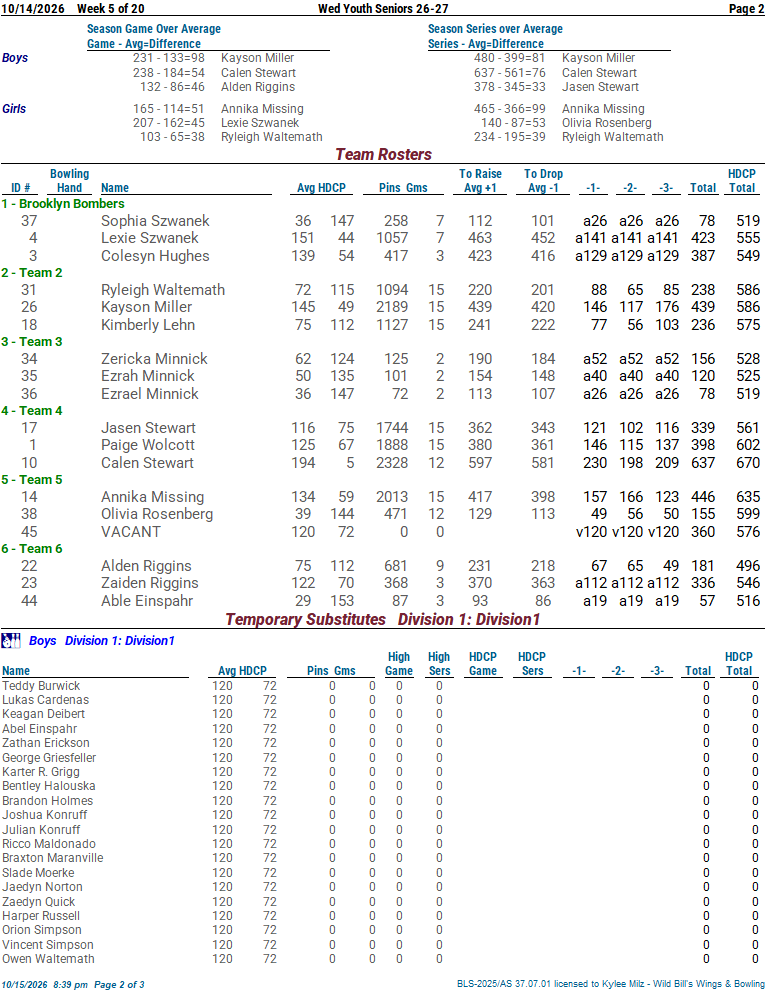Viewport: 768px width, 991px height.
Task: Click the VACANT entry in Team 5
Action: (x=131, y=532)
